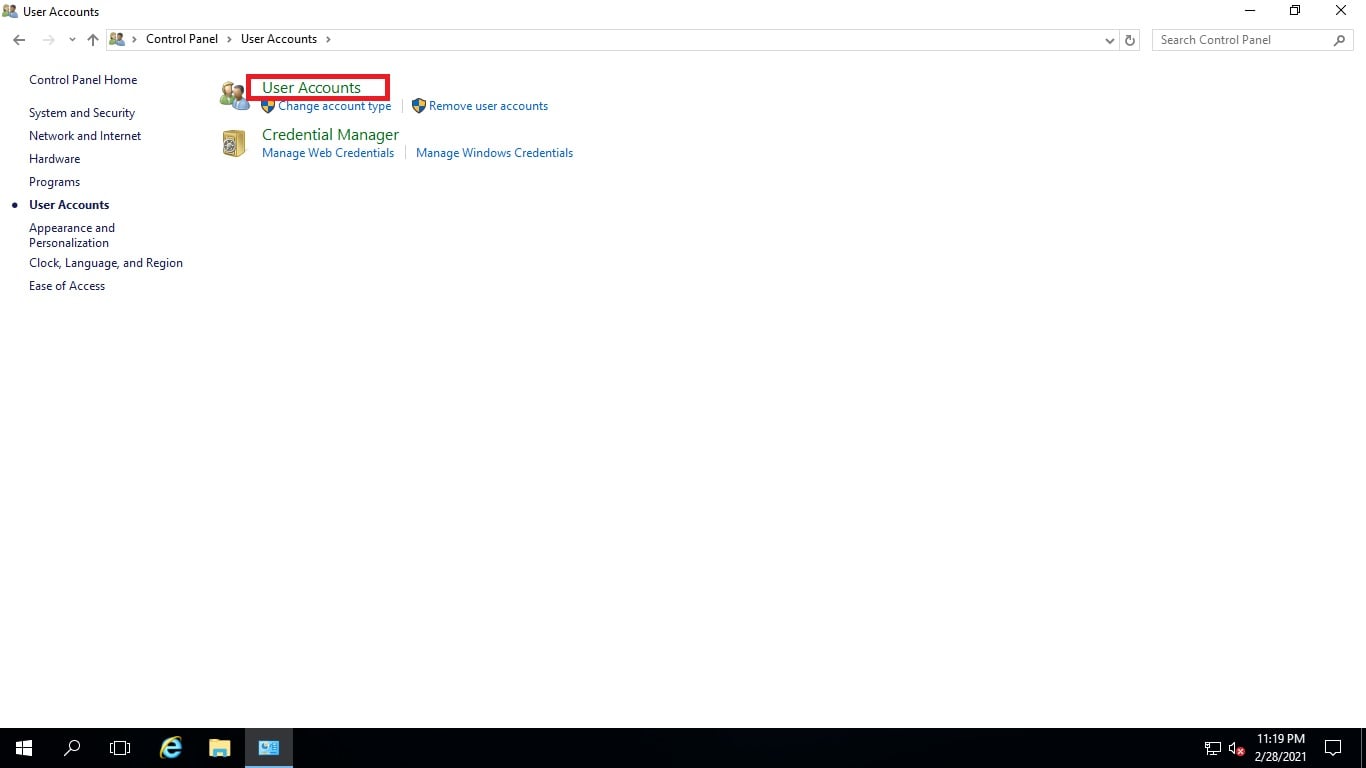
Task: Expand the chevron after Control Panel breadcrumb
Action: pyautogui.click(x=229, y=39)
